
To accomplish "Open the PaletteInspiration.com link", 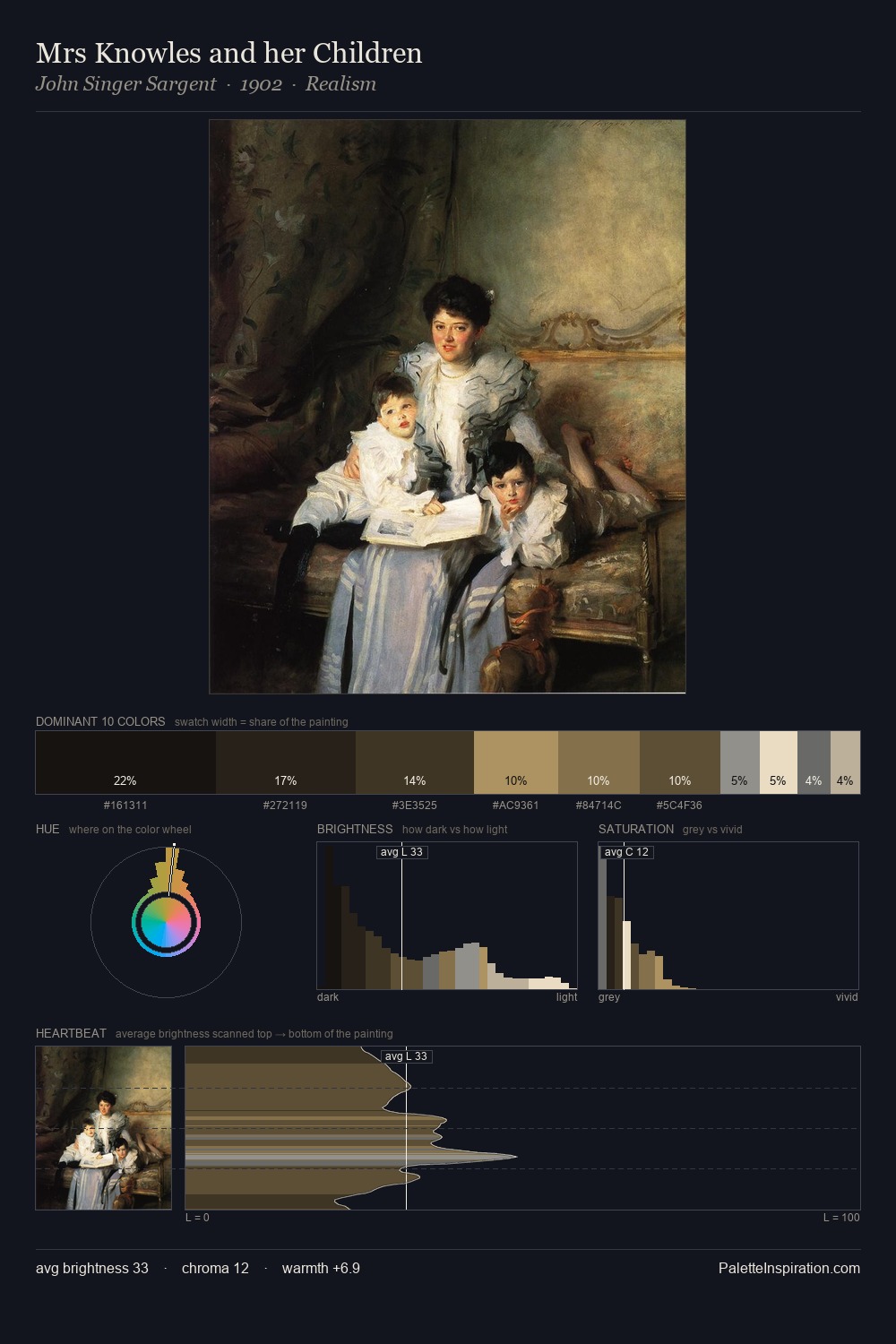I will click(789, 1269).
